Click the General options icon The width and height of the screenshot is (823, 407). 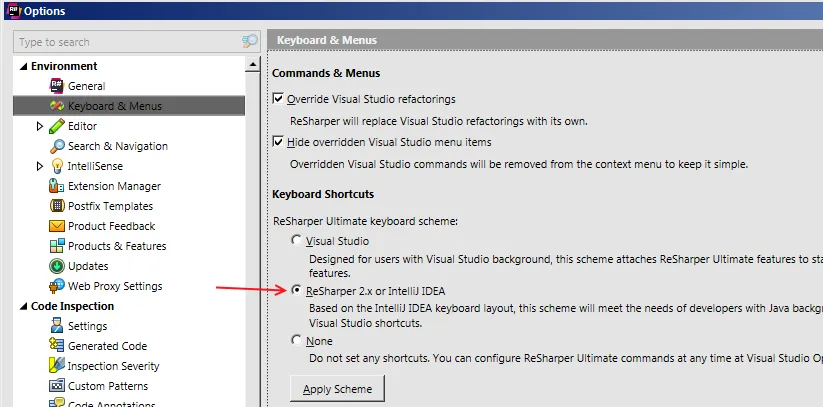(57, 86)
